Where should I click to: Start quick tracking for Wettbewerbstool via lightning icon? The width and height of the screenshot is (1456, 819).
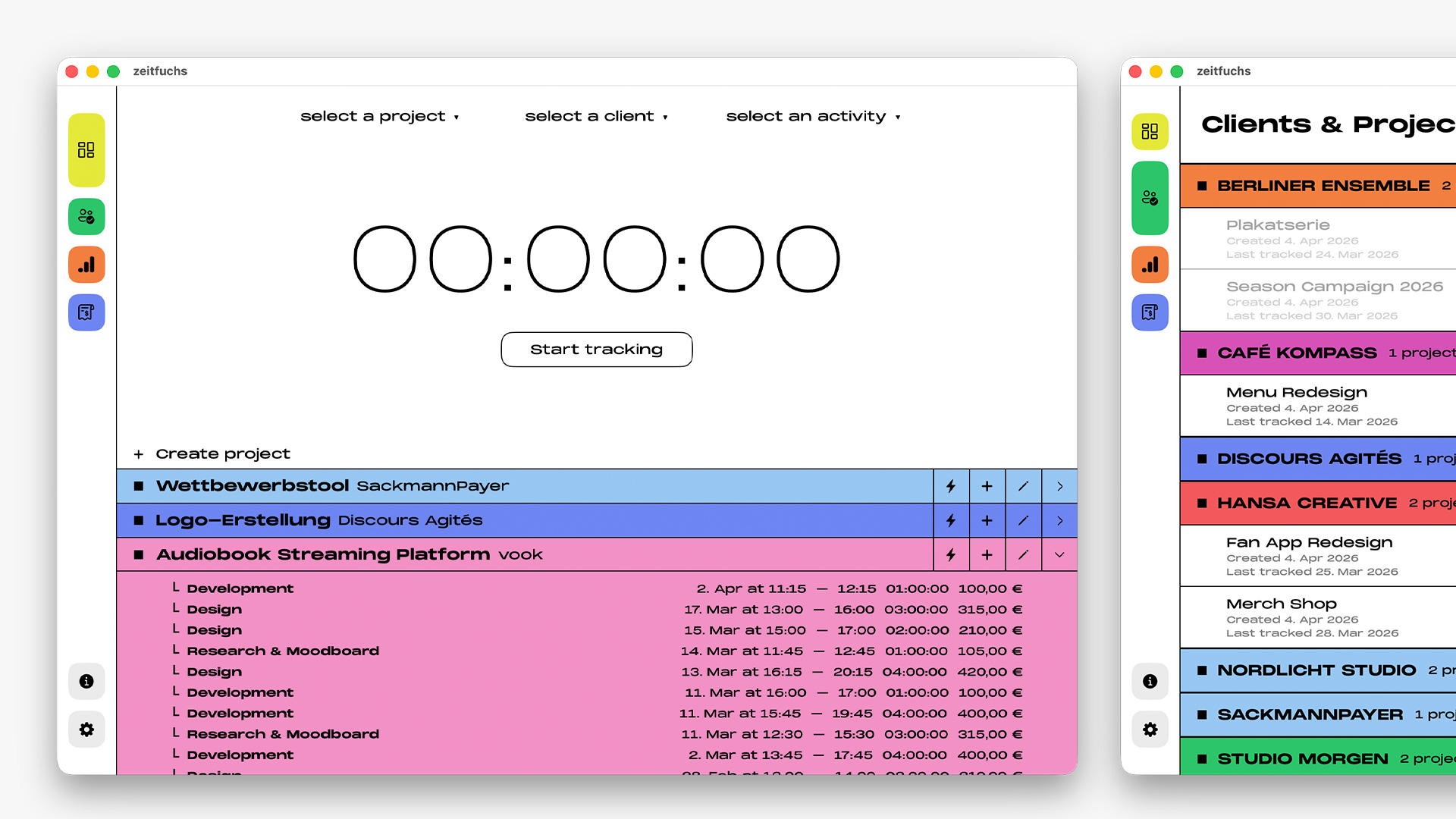[951, 486]
